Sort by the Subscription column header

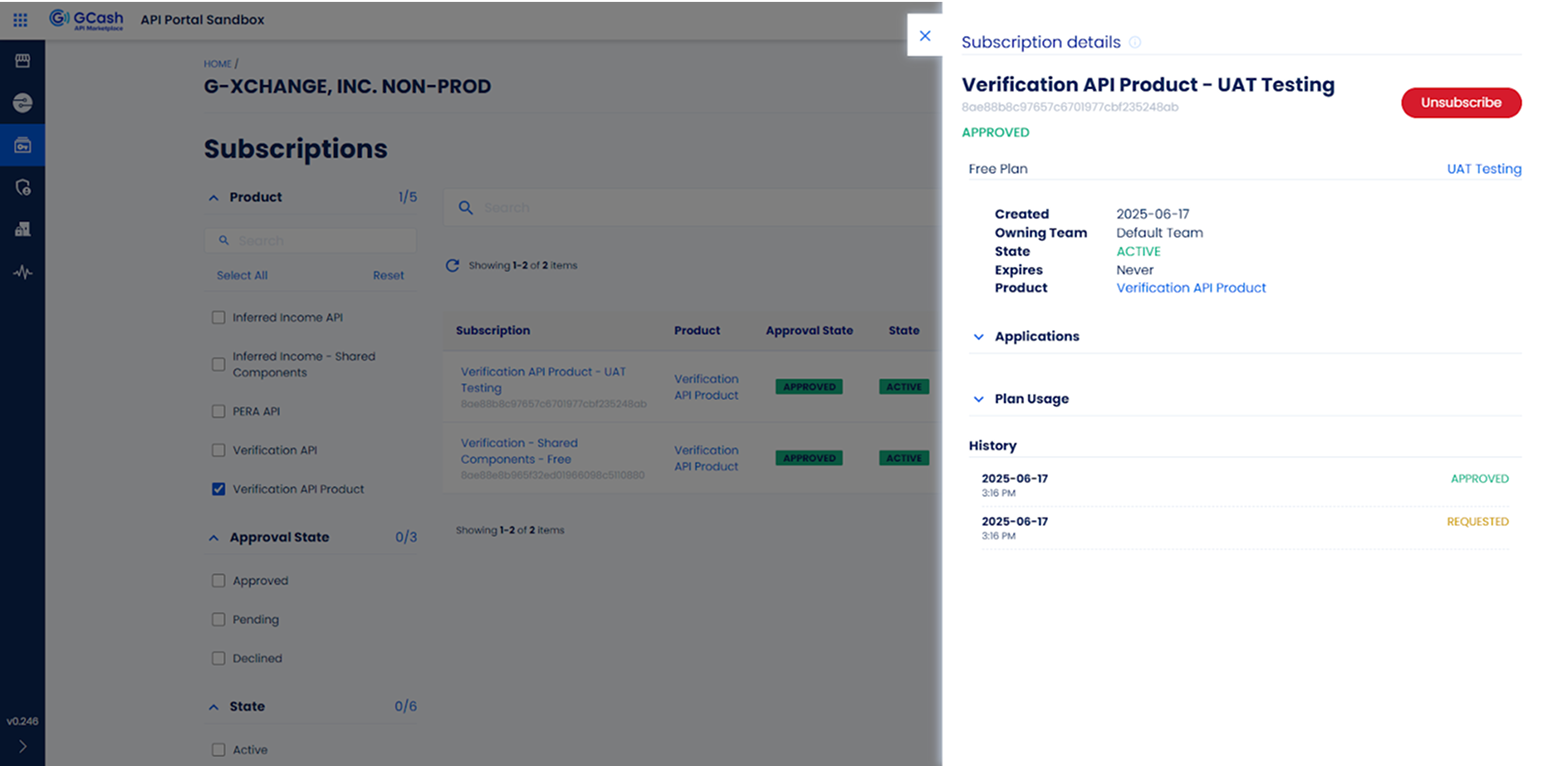tap(493, 330)
